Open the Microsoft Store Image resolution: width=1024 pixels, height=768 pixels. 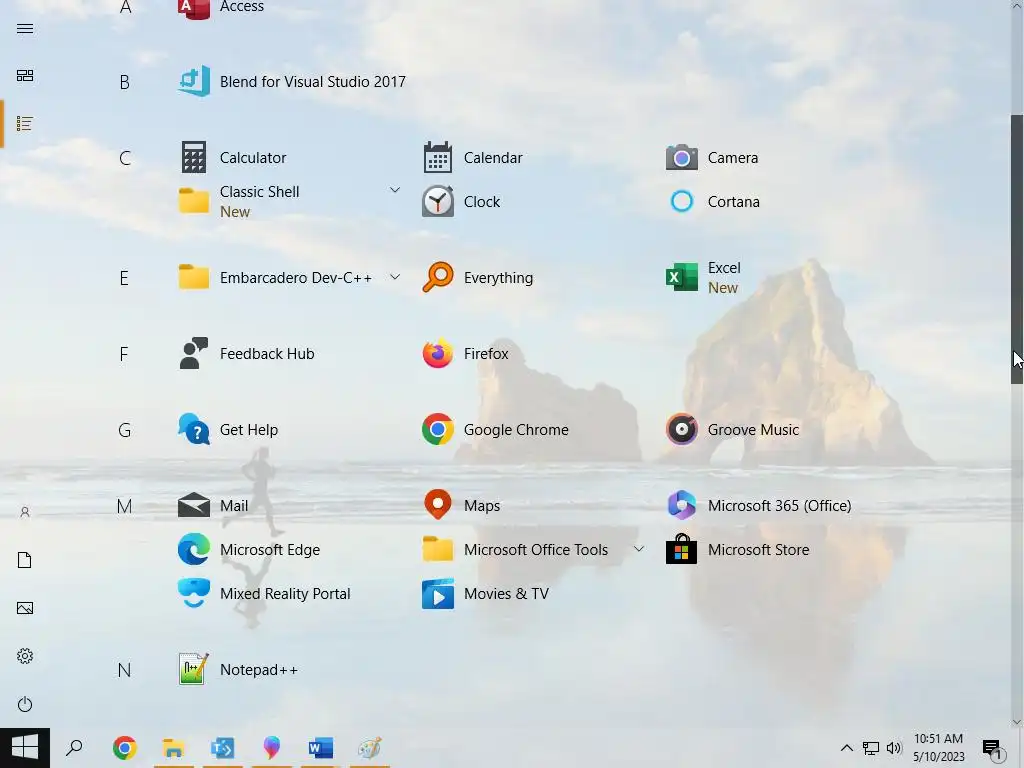pyautogui.click(x=737, y=549)
